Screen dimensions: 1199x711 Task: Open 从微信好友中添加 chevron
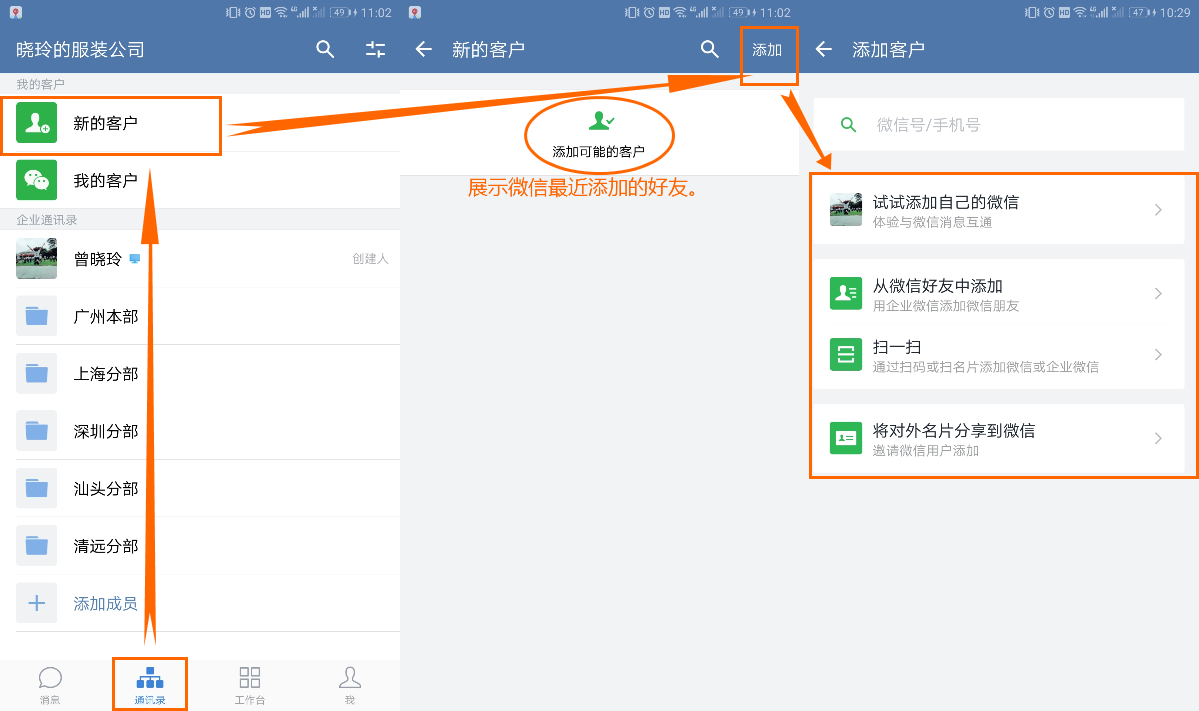(x=1158, y=294)
